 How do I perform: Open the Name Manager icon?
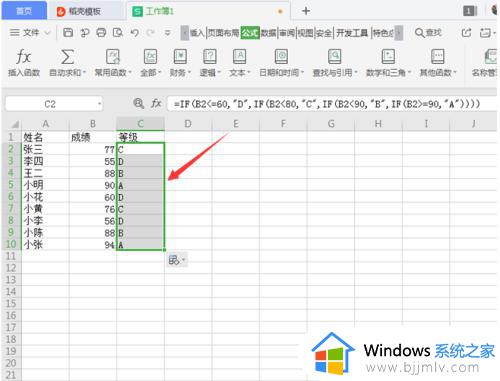click(x=491, y=57)
